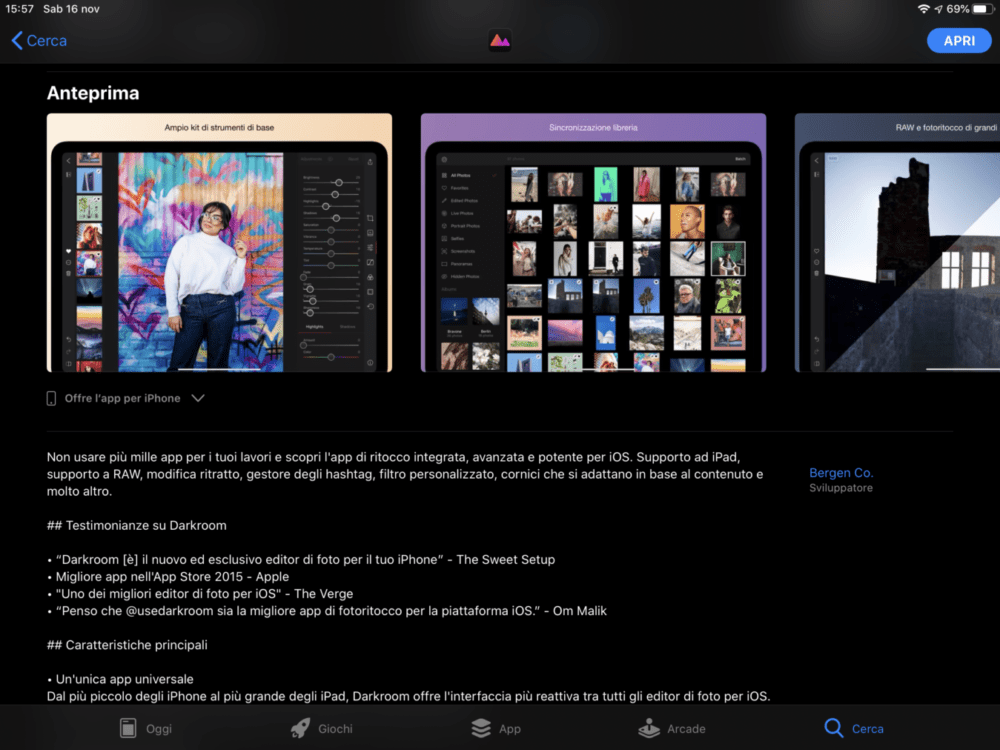Tap the status bar clock 15:57

click(x=19, y=9)
